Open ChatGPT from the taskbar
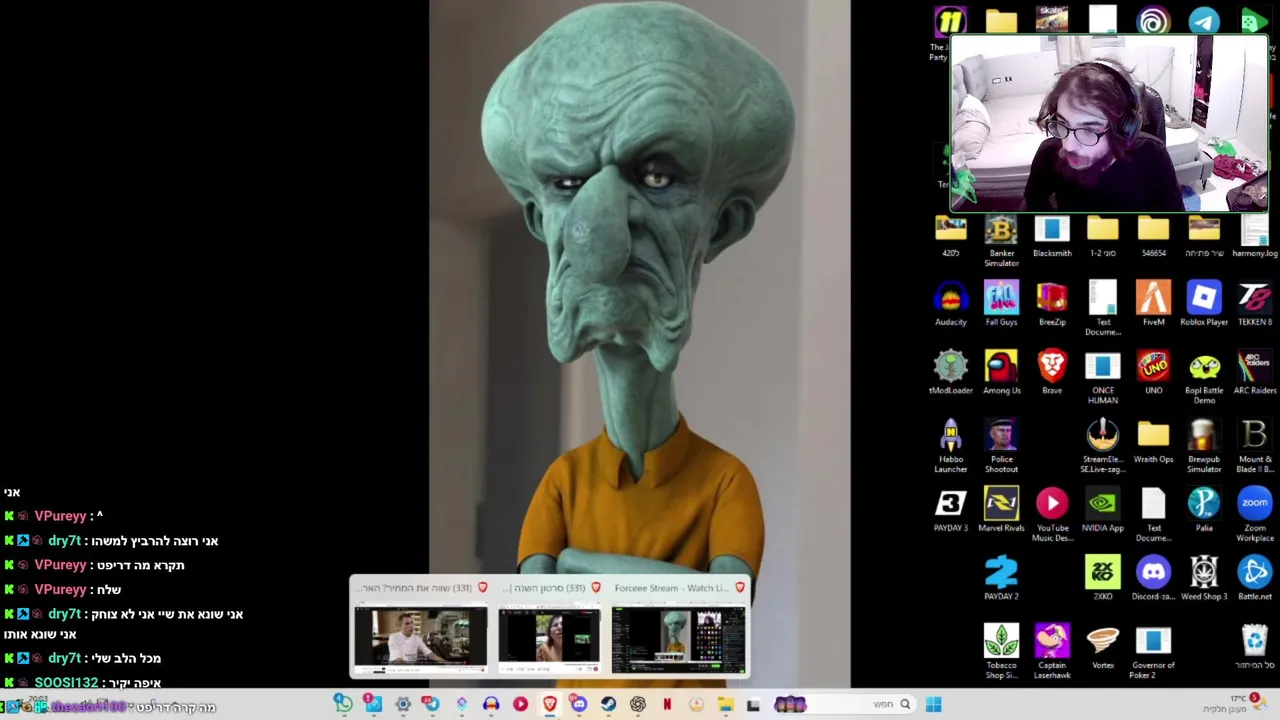Screen dimensions: 1280x720 point(638,704)
